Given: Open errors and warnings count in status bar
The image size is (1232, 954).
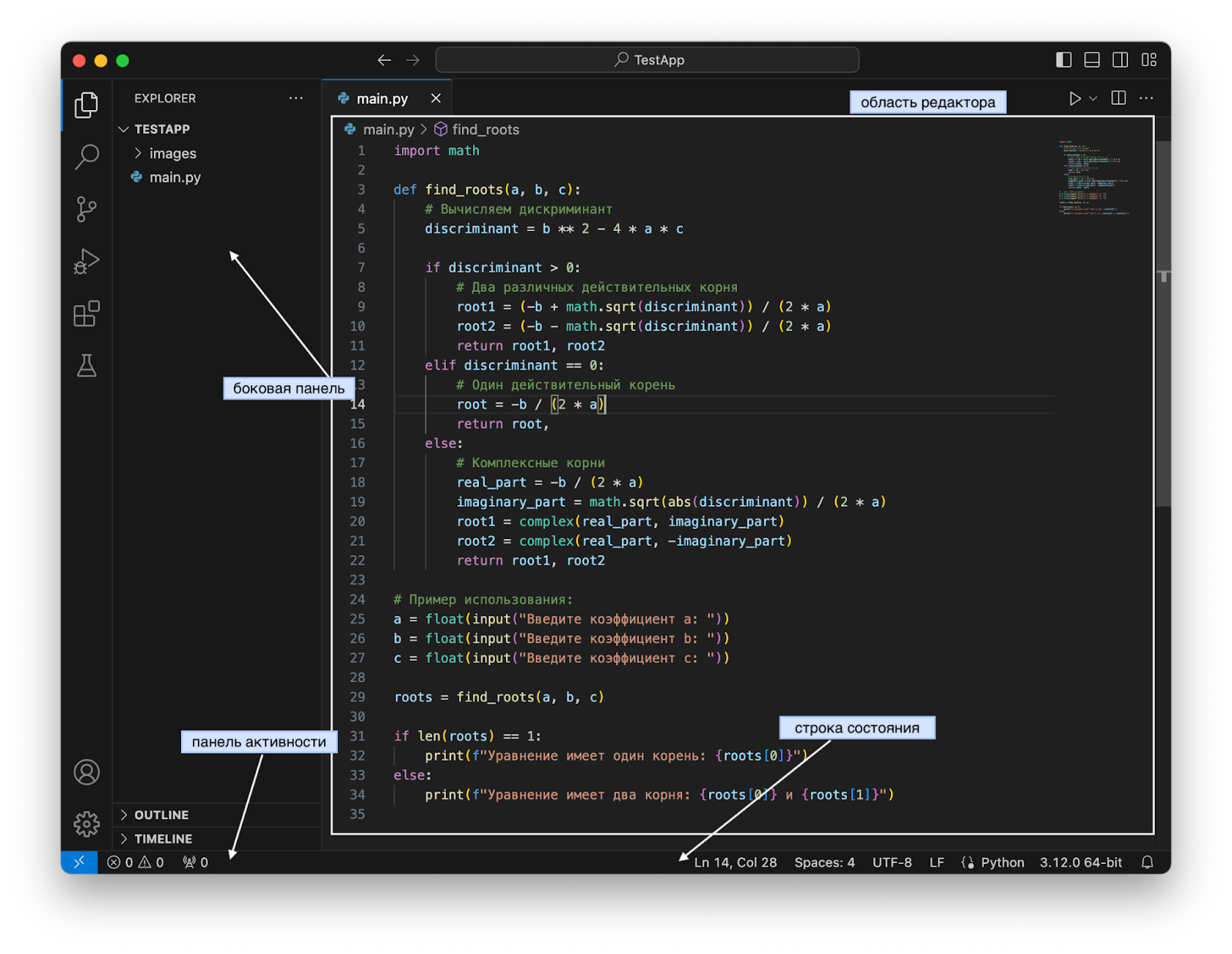Looking at the screenshot, I should coord(136,862).
